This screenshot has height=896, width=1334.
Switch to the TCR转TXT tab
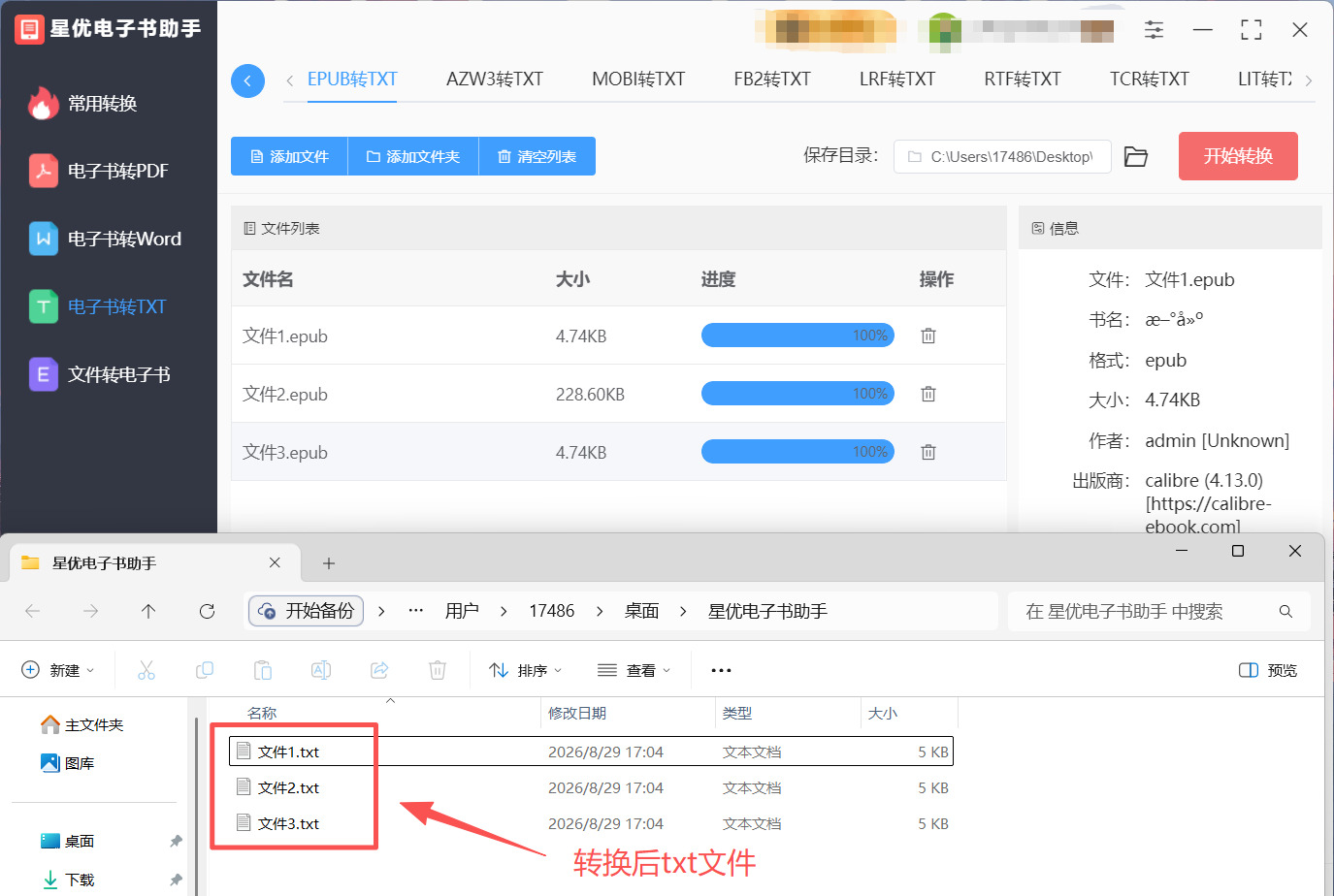click(x=1150, y=80)
